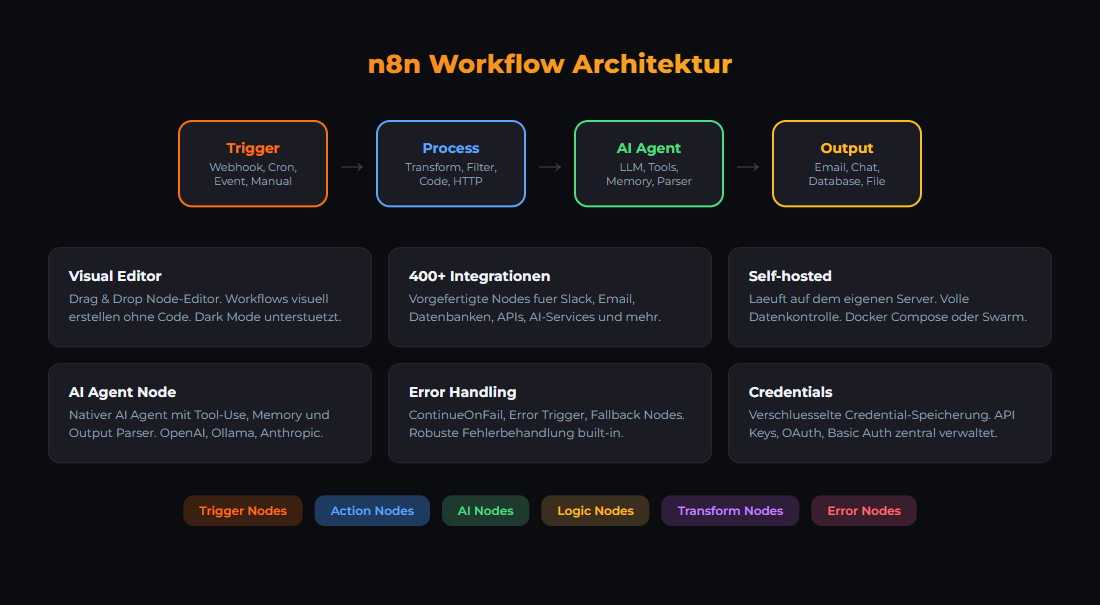Pick the Logic Nodes tag

[595, 511]
